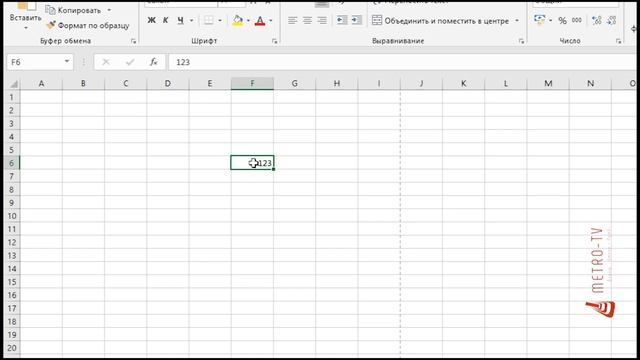Confirm entry checkmark icon
This screenshot has width=640, height=360.
[130, 62]
